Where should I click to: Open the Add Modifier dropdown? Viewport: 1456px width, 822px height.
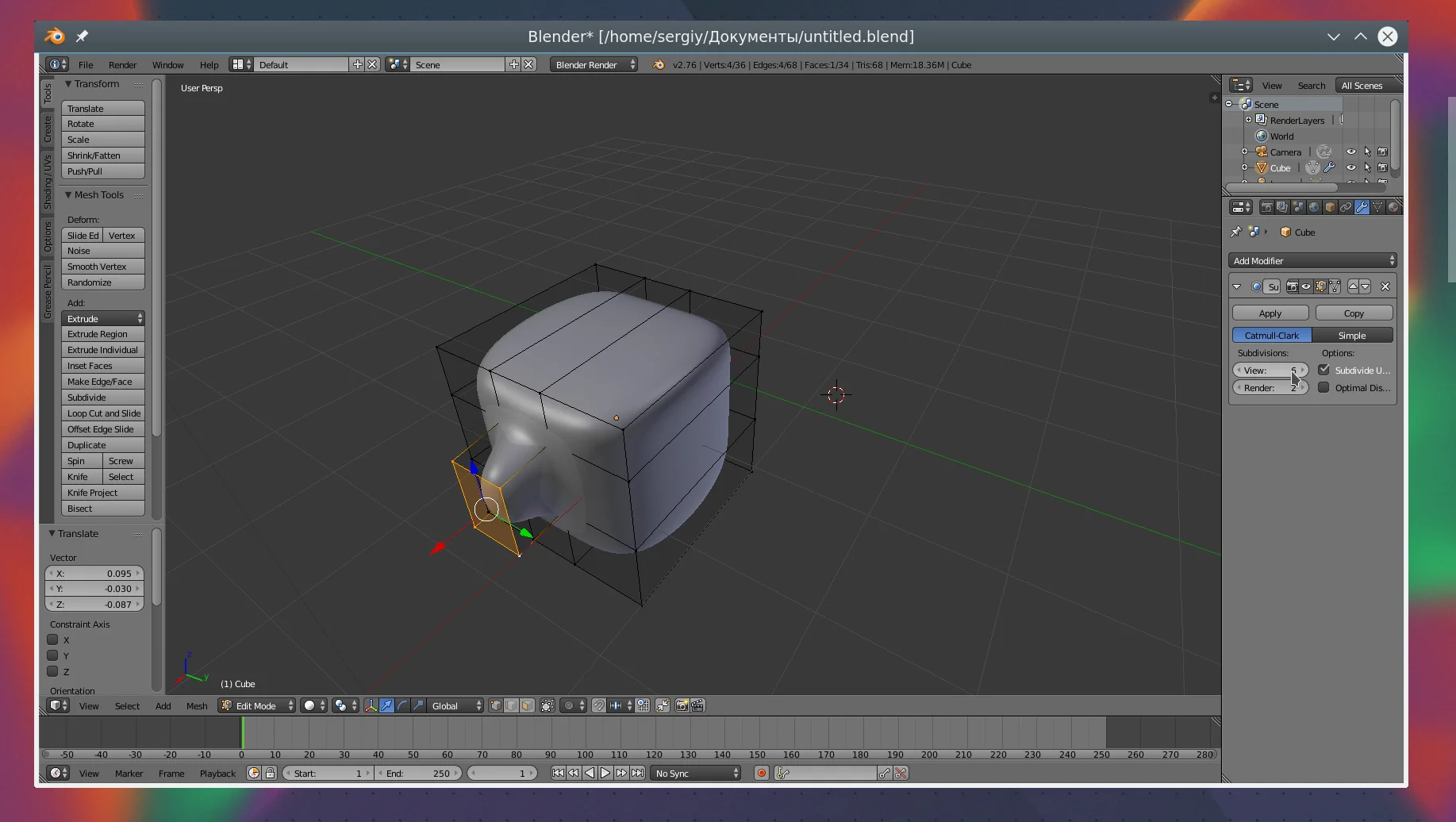click(1312, 260)
